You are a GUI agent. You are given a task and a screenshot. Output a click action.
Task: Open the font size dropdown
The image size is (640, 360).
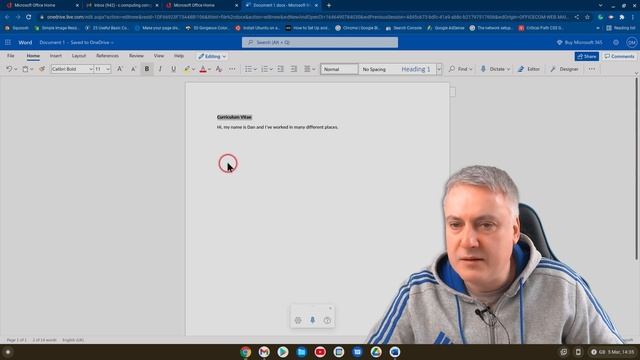pos(108,69)
